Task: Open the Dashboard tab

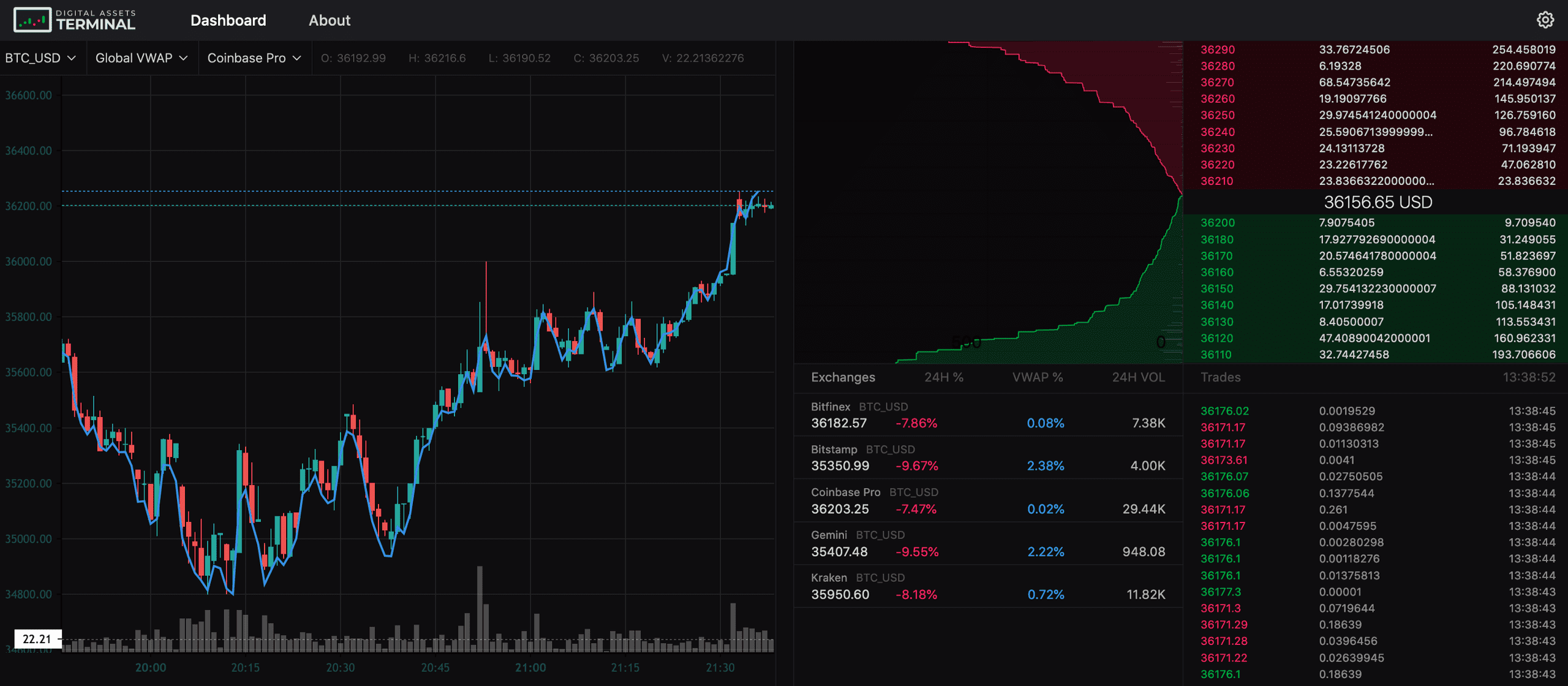Action: [x=228, y=20]
